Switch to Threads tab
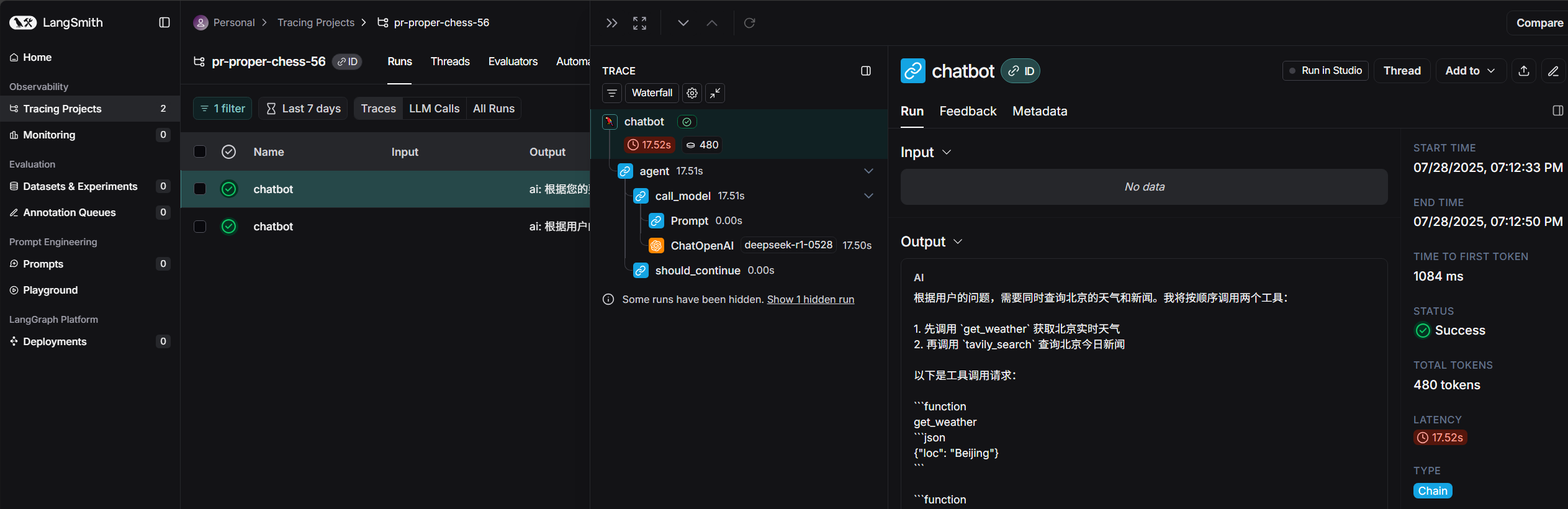The image size is (1568, 509). 450,61
